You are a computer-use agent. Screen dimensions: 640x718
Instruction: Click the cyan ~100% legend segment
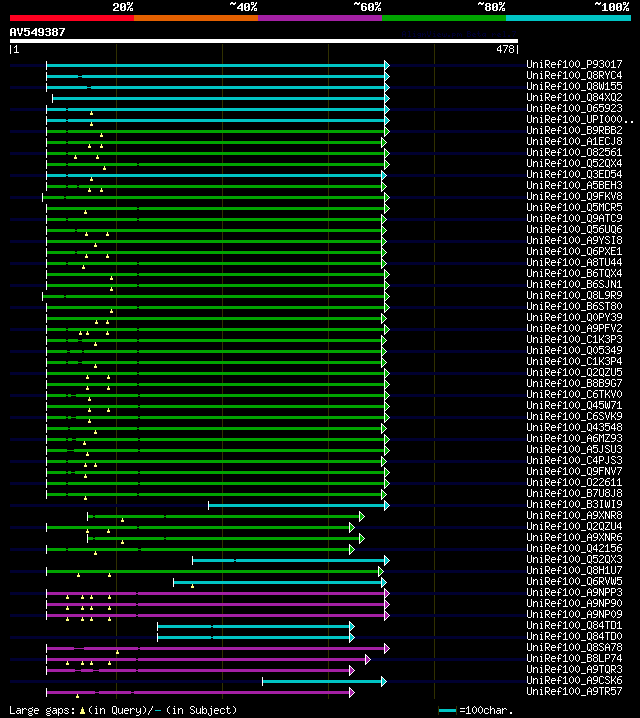pos(569,18)
